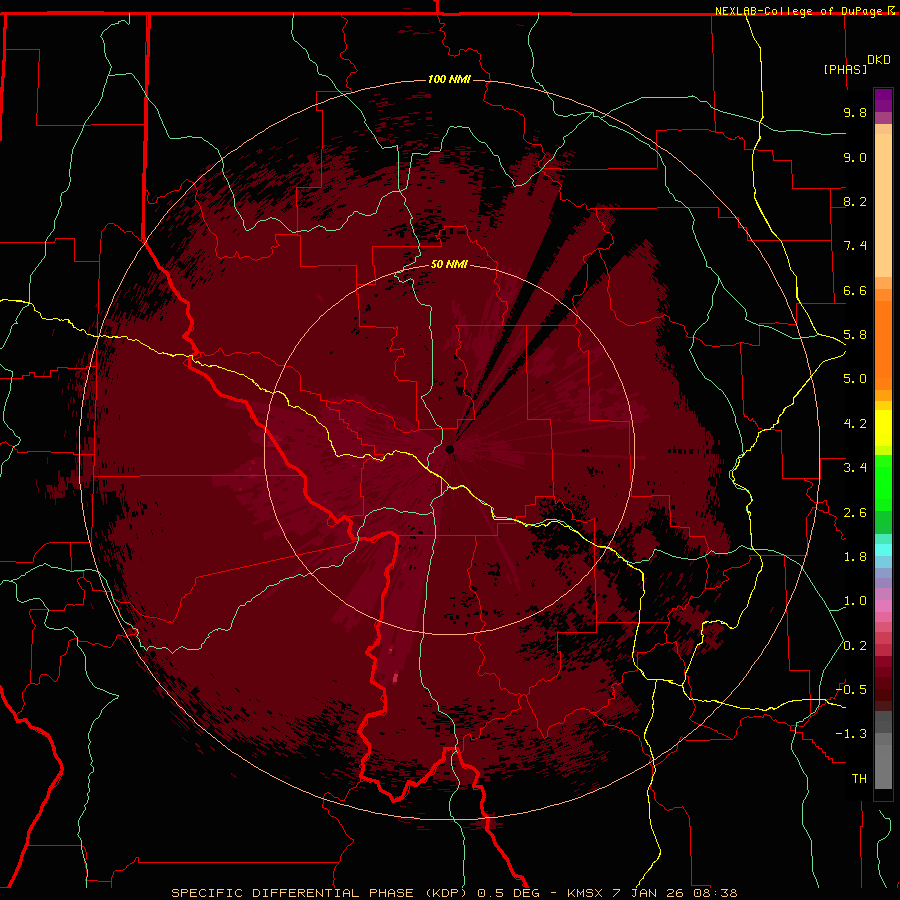Click the legend value 9.0
Viewport: 900px width, 900px height.
(855, 157)
